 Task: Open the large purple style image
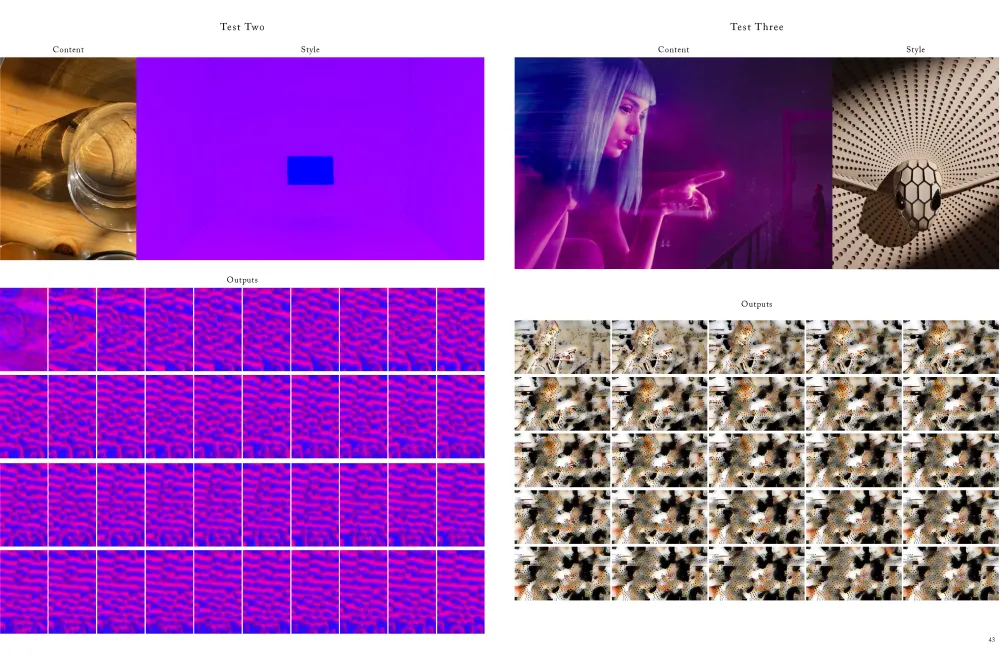point(310,158)
